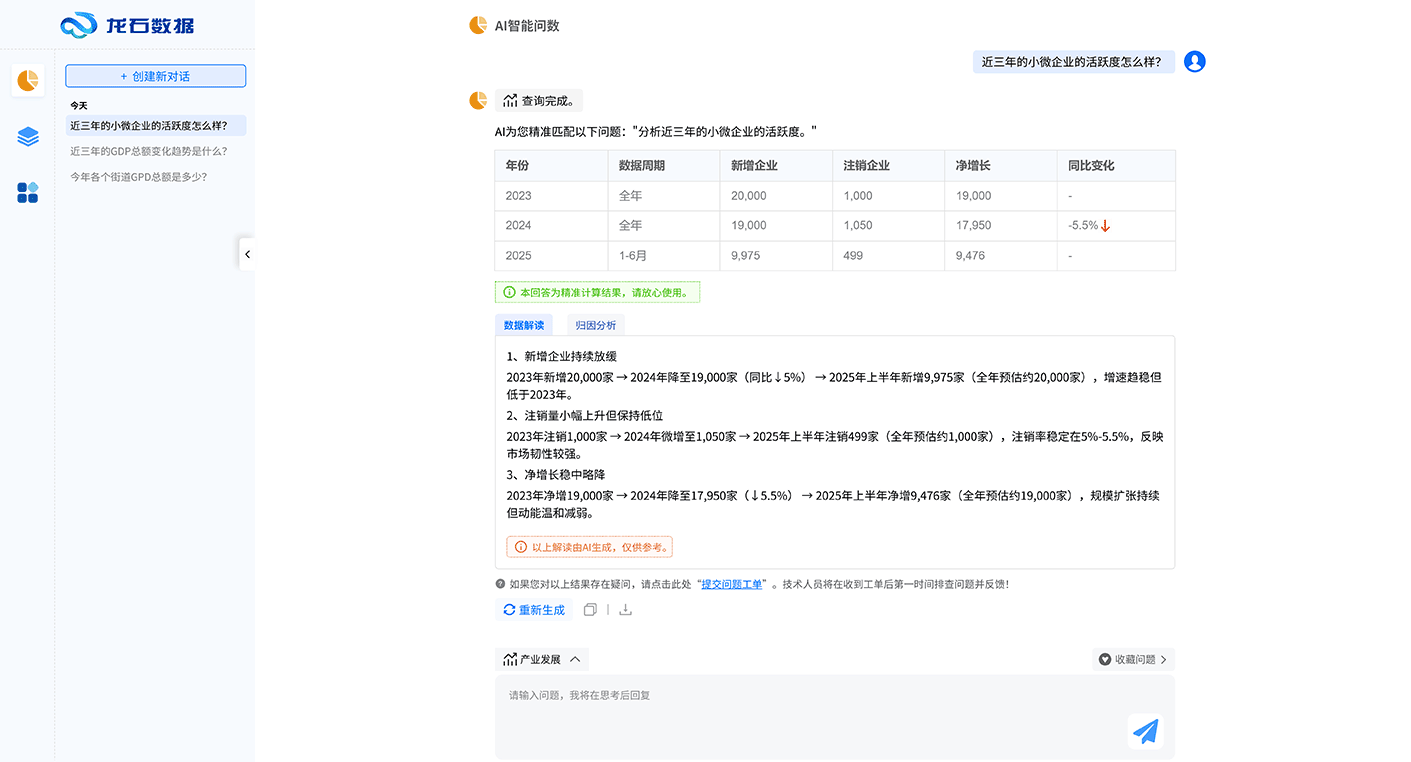Viewport: 1411px width, 762px height.
Task: Click the green 本回答为精准计算结果 notice
Action: coord(597,292)
